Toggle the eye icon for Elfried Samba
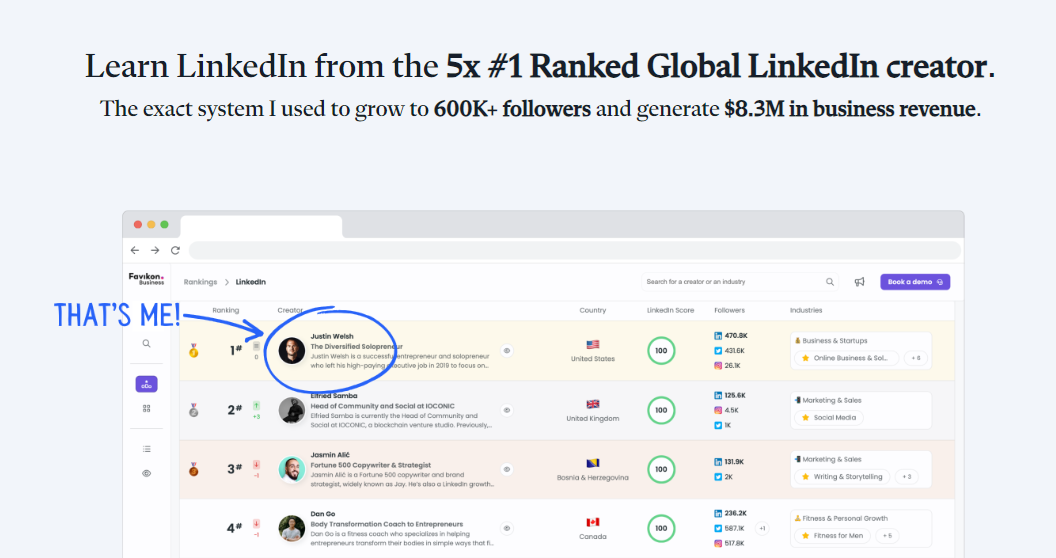 [507, 410]
